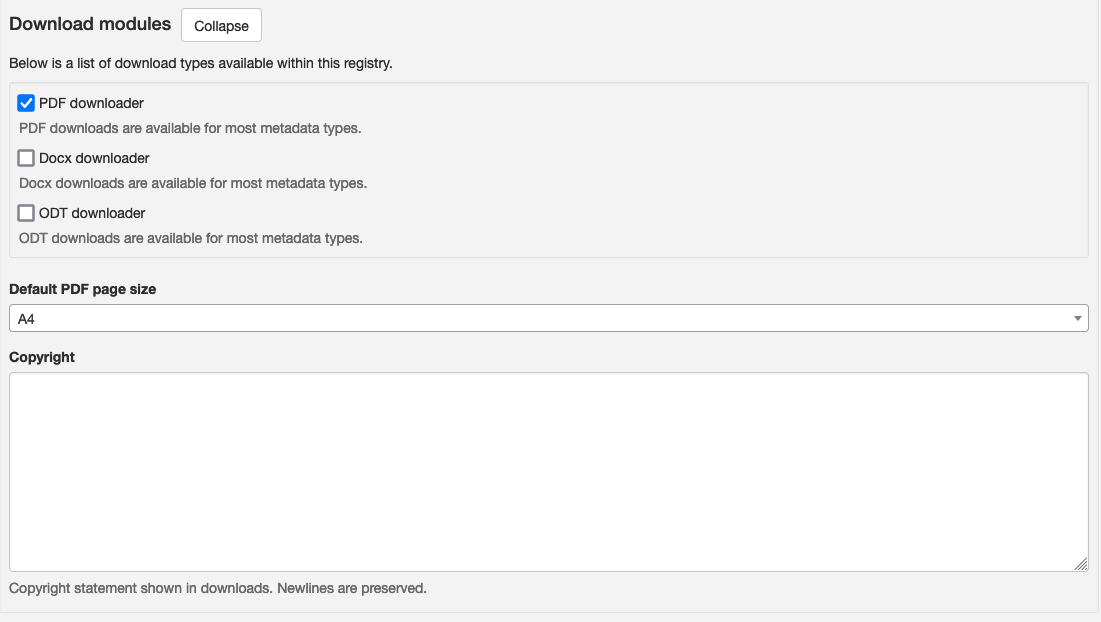Viewport: 1101px width, 622px height.
Task: Uncheck the PDF downloader checkbox
Action: coord(27,103)
